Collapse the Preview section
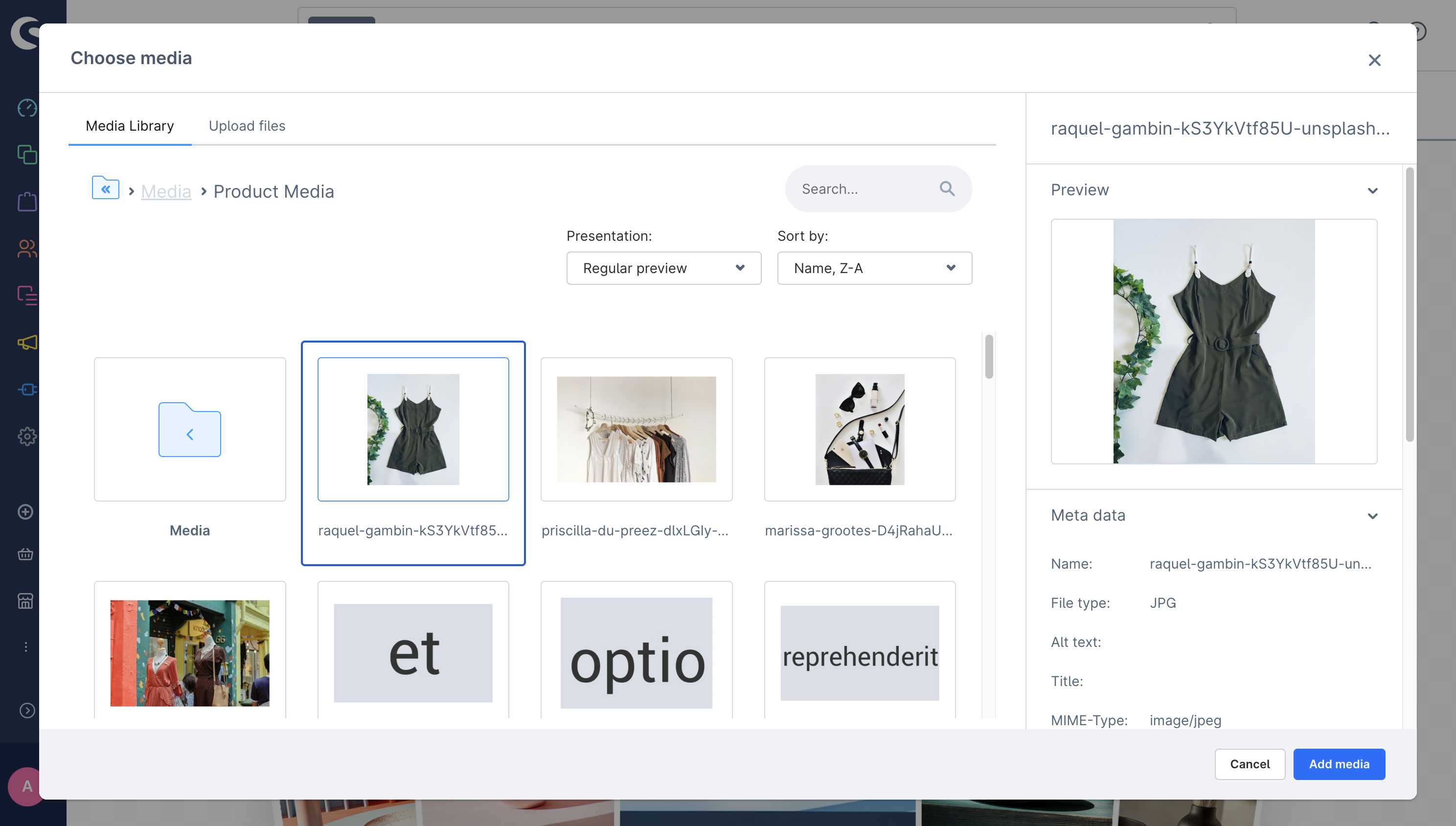The height and width of the screenshot is (826, 1456). click(x=1372, y=191)
